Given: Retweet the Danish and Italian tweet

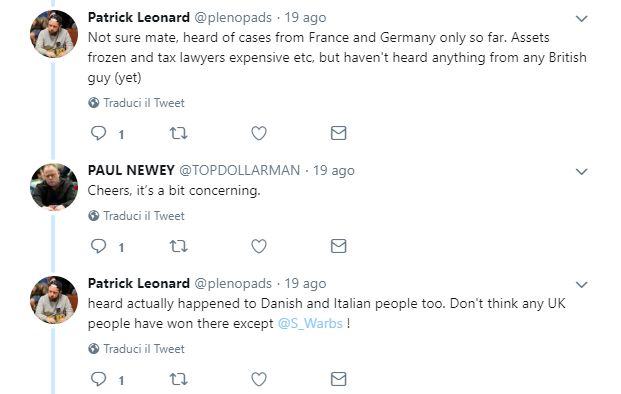Looking at the screenshot, I should pyautogui.click(x=179, y=379).
